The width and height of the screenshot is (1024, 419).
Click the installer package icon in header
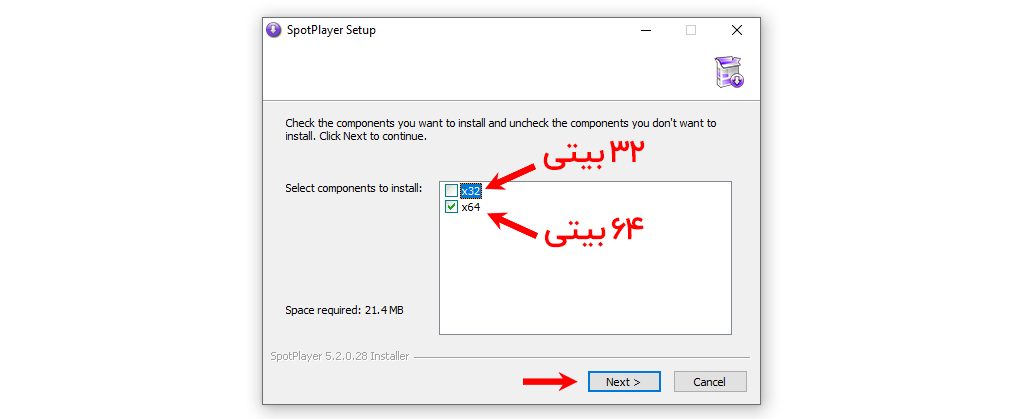(729, 73)
